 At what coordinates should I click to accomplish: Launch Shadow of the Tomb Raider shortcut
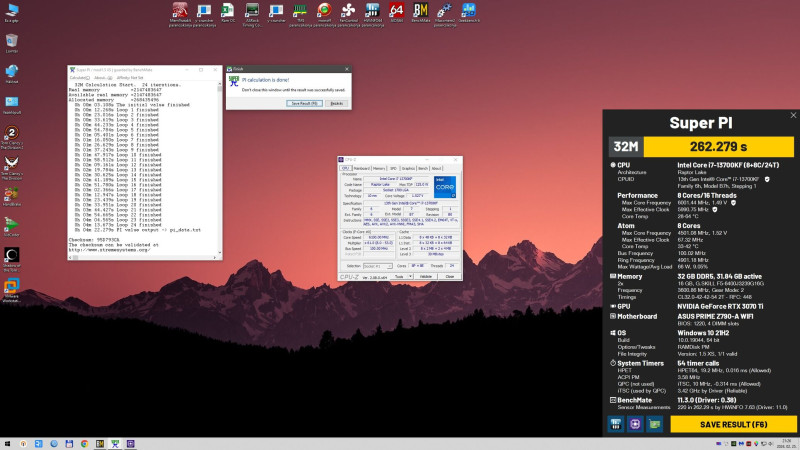(12, 259)
